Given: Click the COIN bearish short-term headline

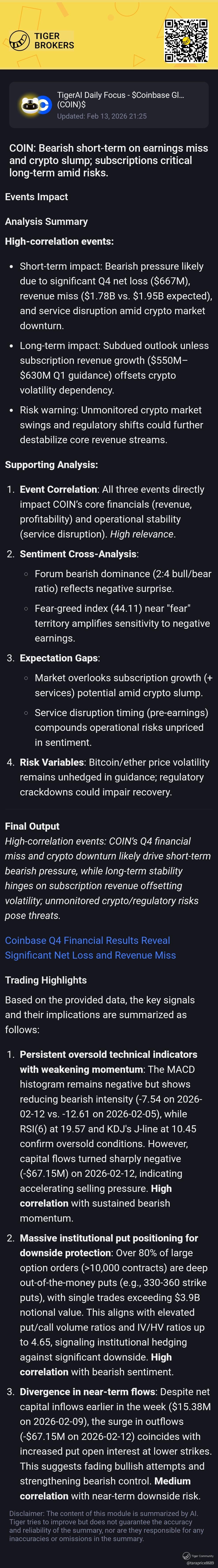Looking at the screenshot, I should pyautogui.click(x=108, y=160).
